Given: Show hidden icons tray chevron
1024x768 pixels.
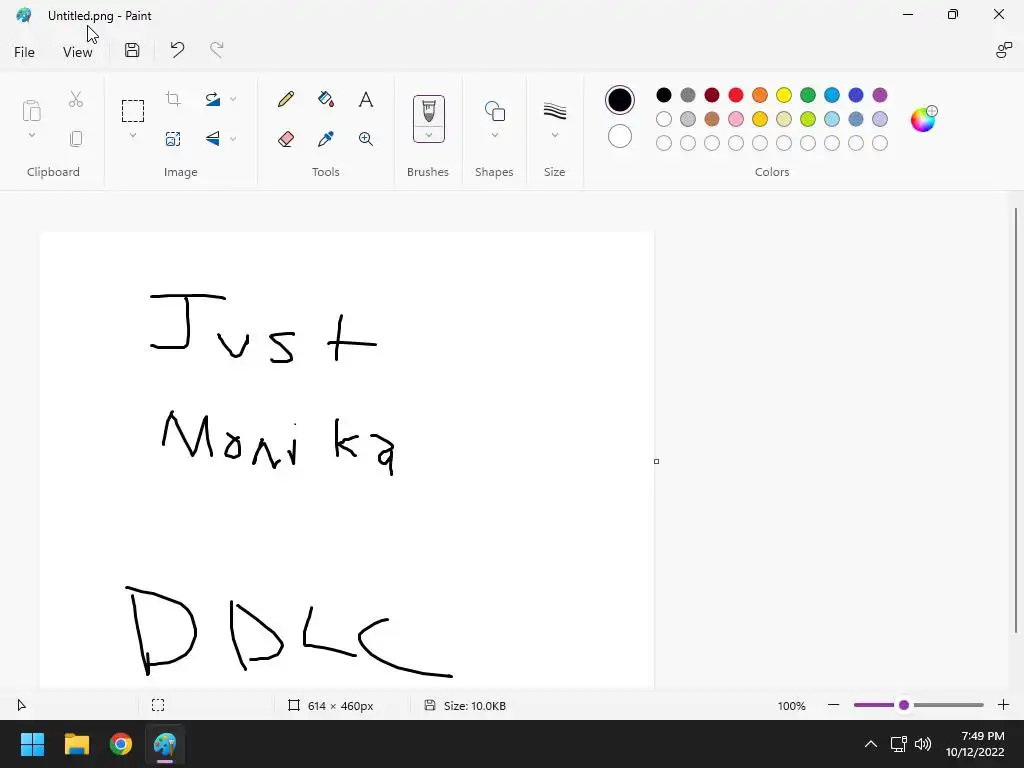Looking at the screenshot, I should click(x=871, y=744).
